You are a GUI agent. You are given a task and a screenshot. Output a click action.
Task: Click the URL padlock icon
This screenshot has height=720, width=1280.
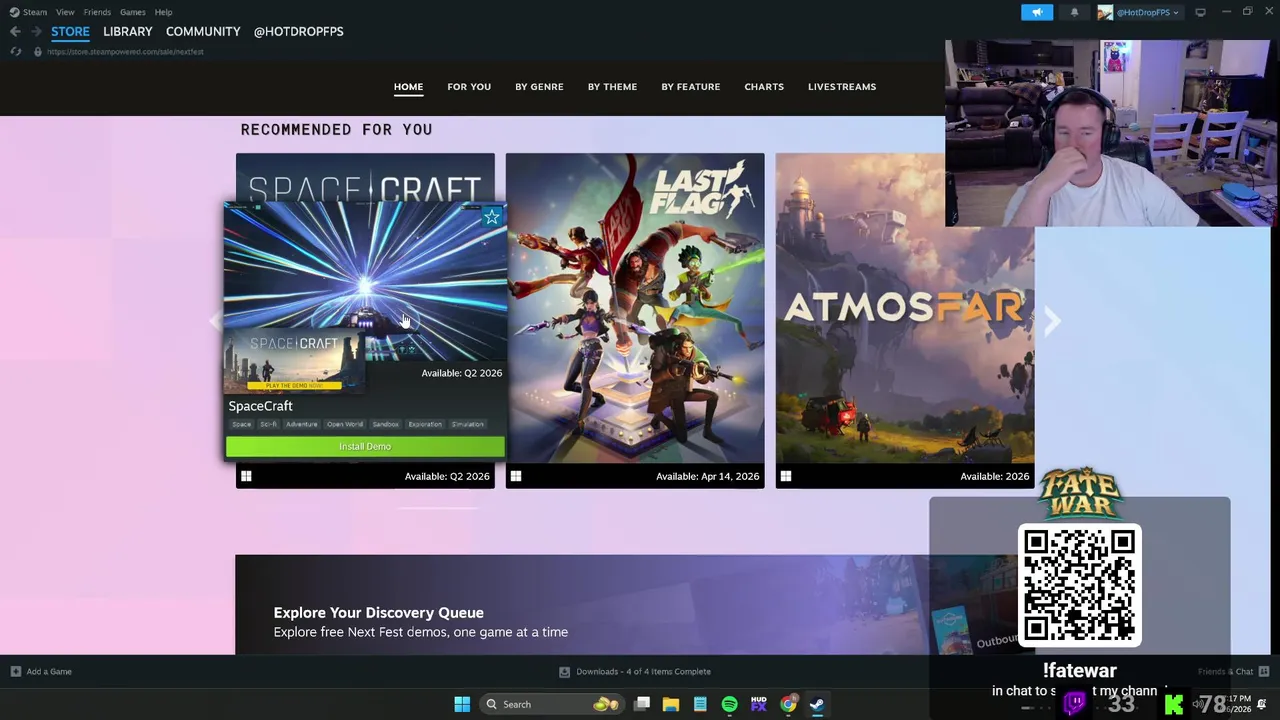click(37, 52)
